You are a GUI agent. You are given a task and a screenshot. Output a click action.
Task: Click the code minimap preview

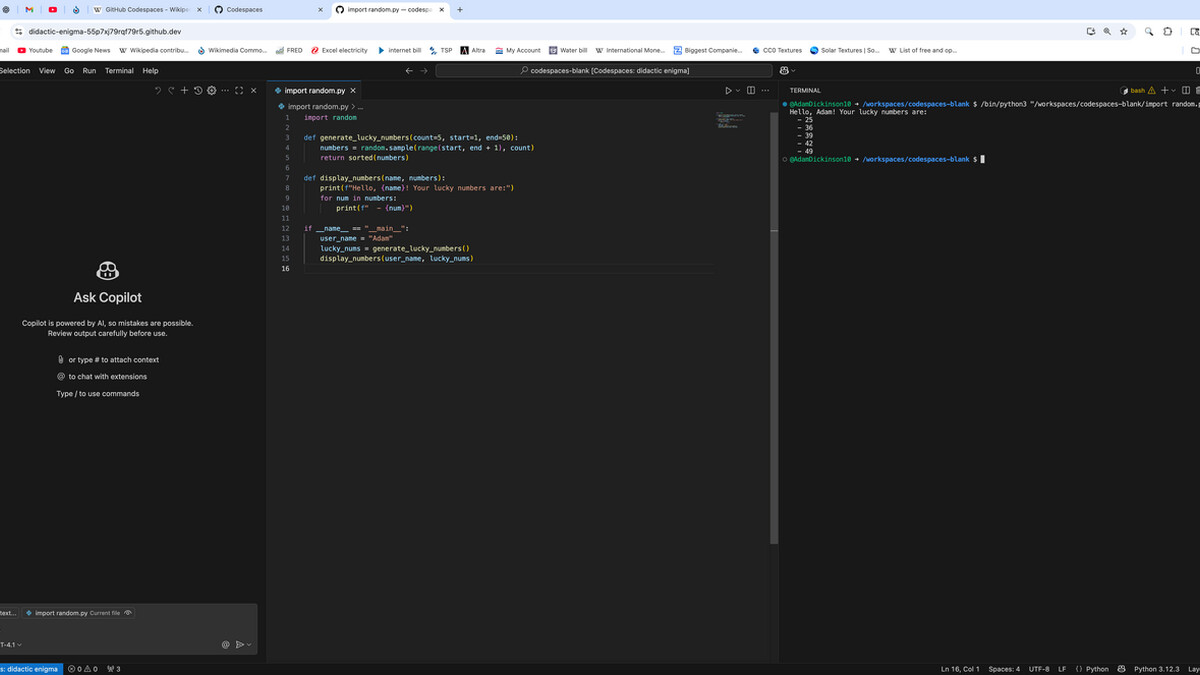(x=732, y=121)
